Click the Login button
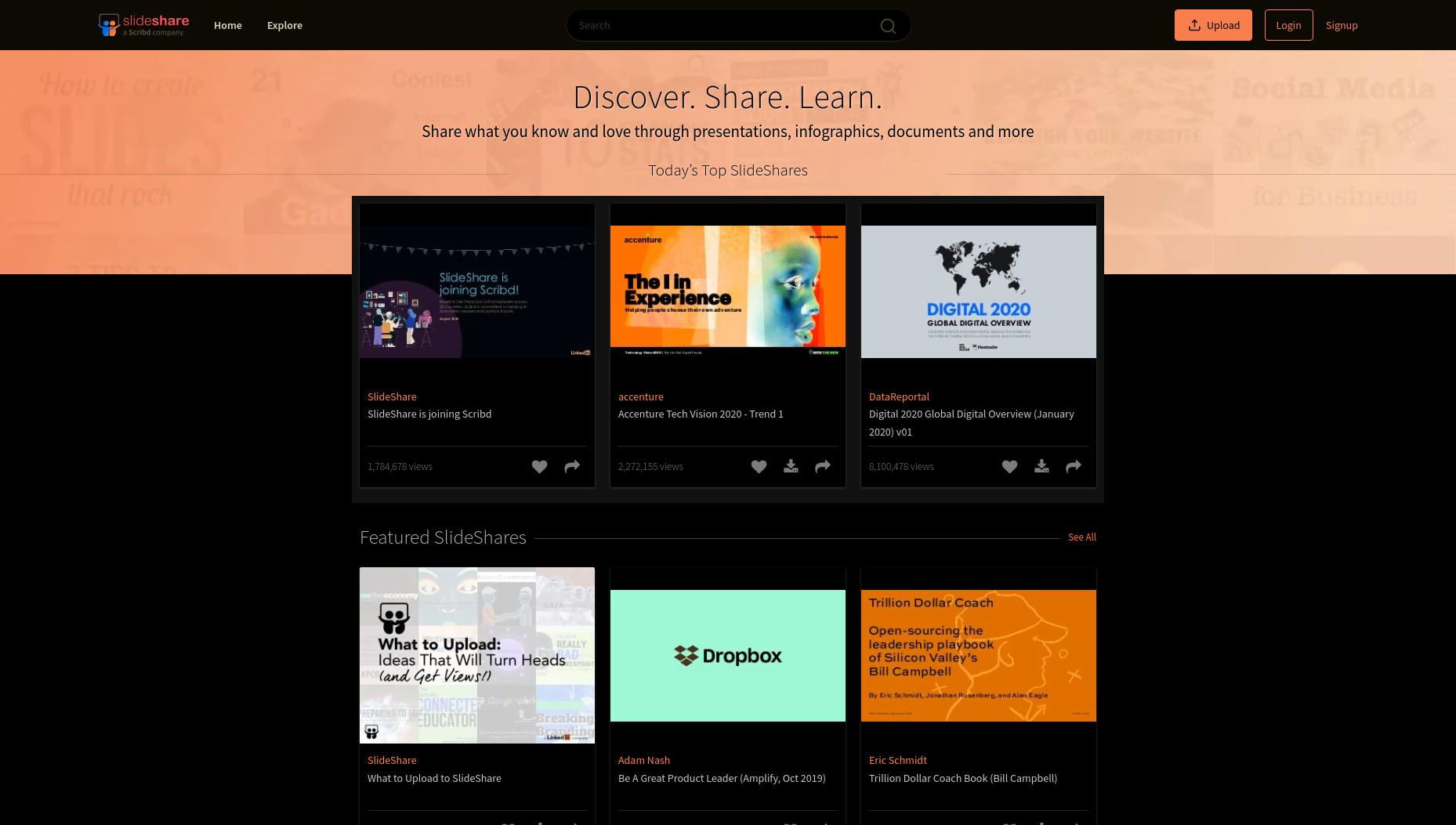Screen dimensions: 1456x825 tap(1288, 25)
